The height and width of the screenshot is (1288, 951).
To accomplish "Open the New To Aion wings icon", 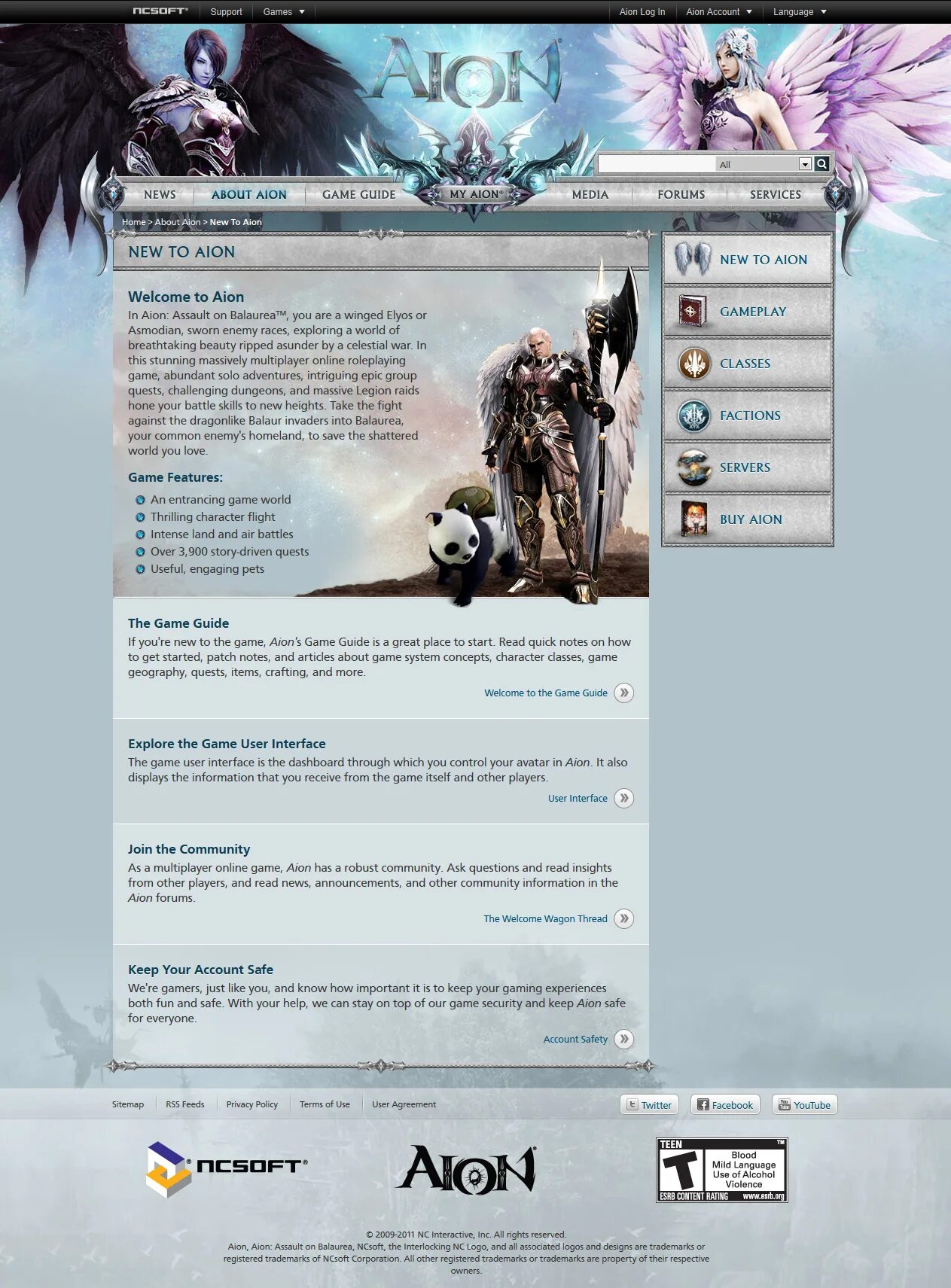I will click(693, 259).
